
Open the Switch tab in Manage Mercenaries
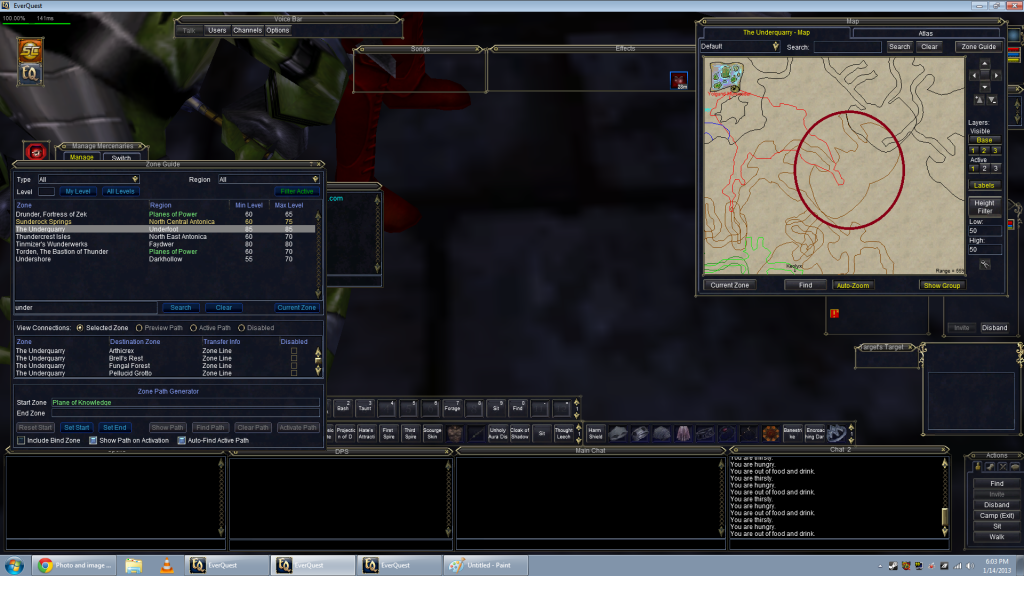(x=121, y=157)
